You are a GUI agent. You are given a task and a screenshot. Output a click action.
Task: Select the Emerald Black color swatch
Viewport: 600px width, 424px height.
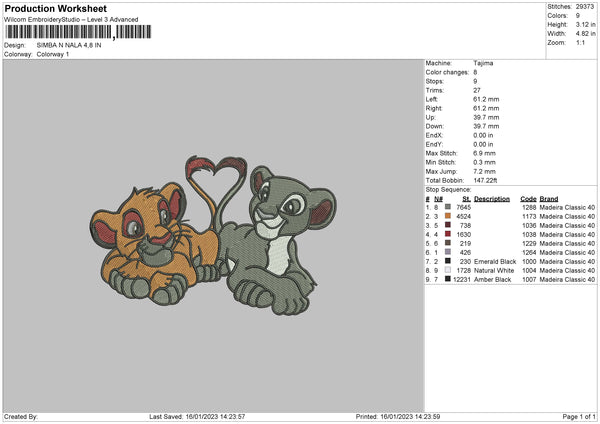[446, 261]
